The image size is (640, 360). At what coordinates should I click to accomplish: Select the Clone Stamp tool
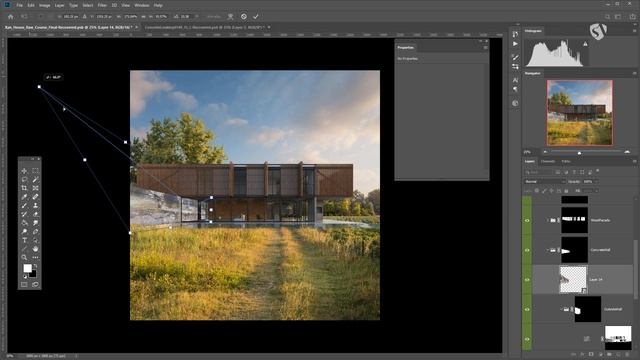(35, 205)
